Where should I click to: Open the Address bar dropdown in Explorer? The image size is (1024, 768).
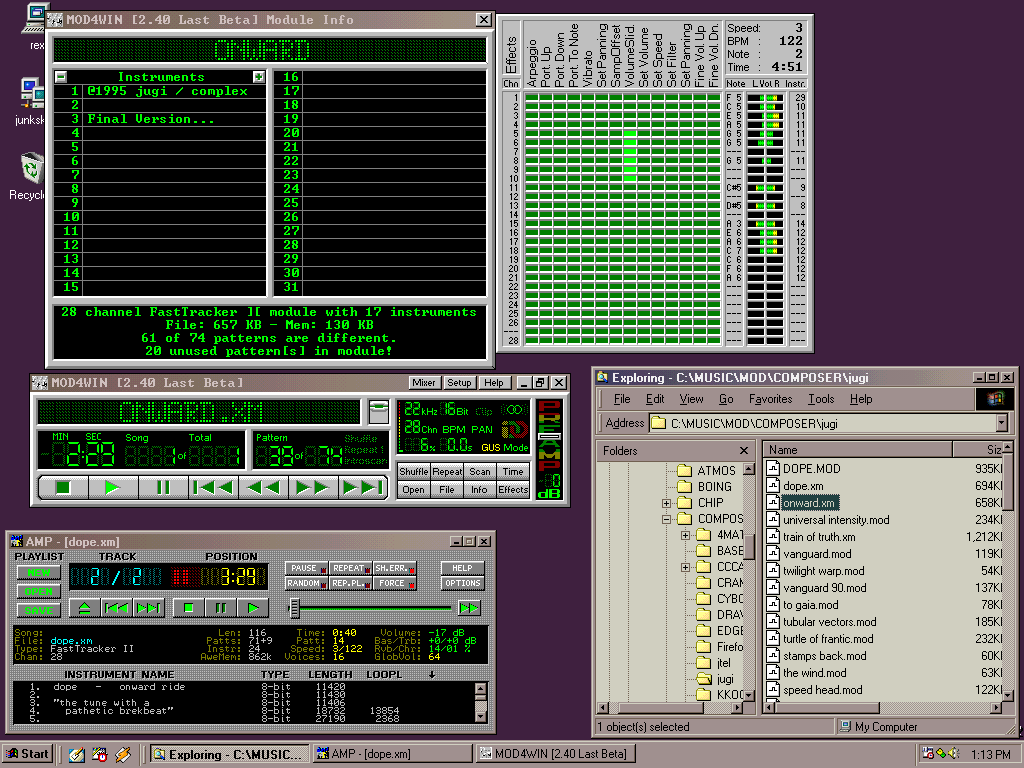[x=1002, y=424]
